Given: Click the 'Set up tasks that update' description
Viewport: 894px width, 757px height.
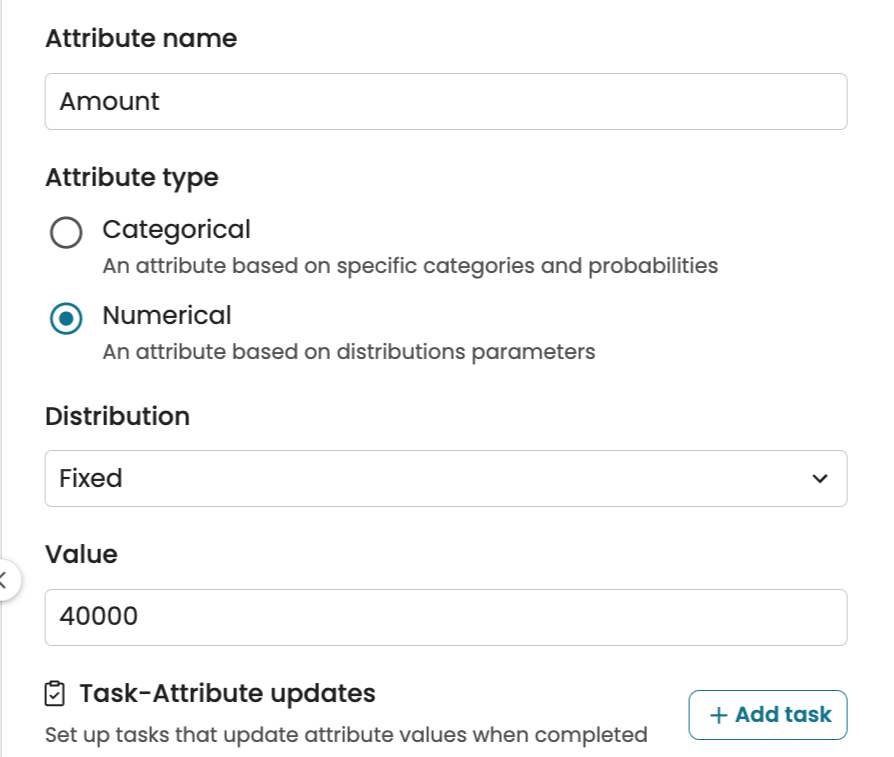Looking at the screenshot, I should 346,735.
